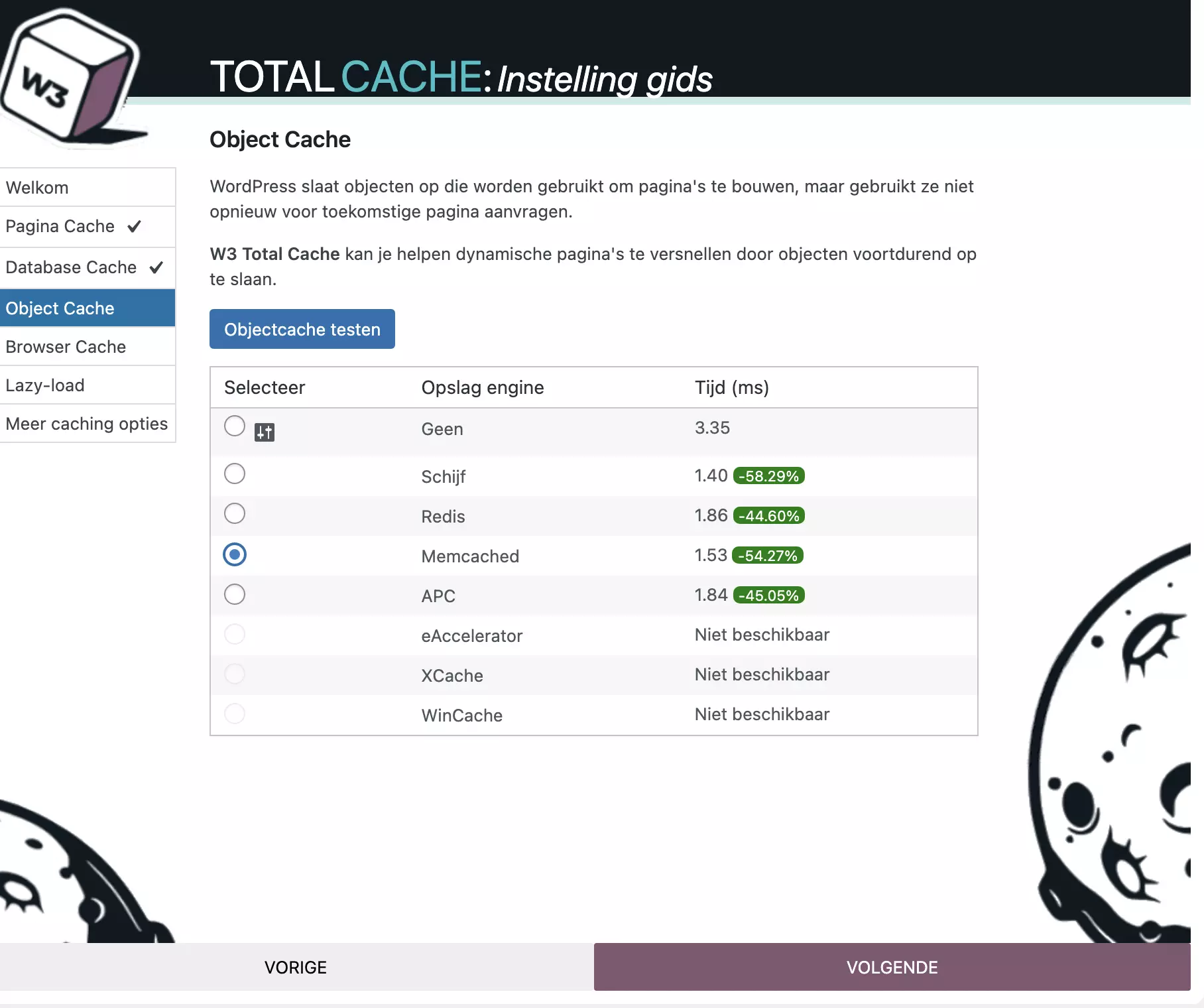Open the Database Cache step
Screen dimensions: 1204x1008
(x=88, y=268)
